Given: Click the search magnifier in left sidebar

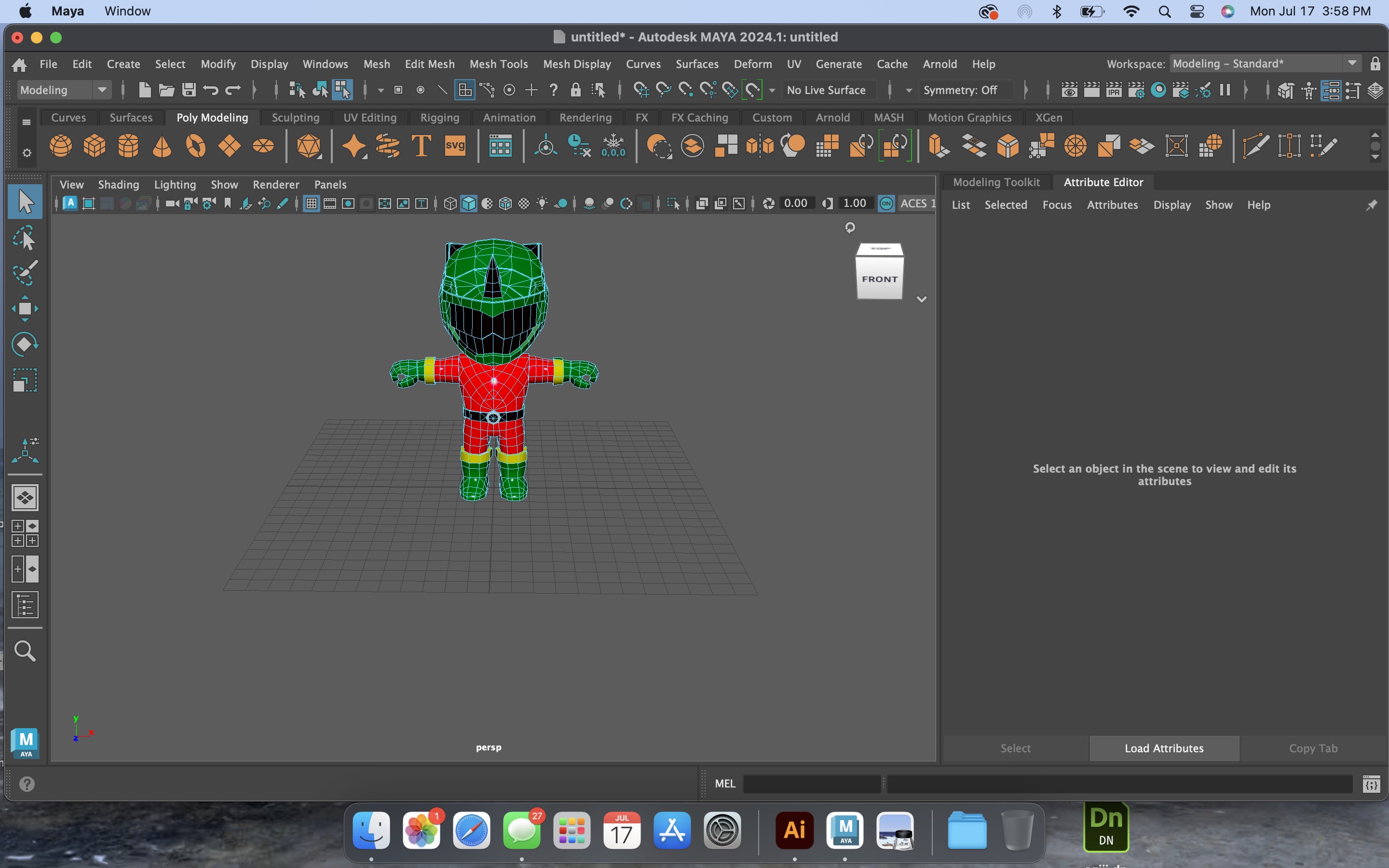Looking at the screenshot, I should point(25,651).
